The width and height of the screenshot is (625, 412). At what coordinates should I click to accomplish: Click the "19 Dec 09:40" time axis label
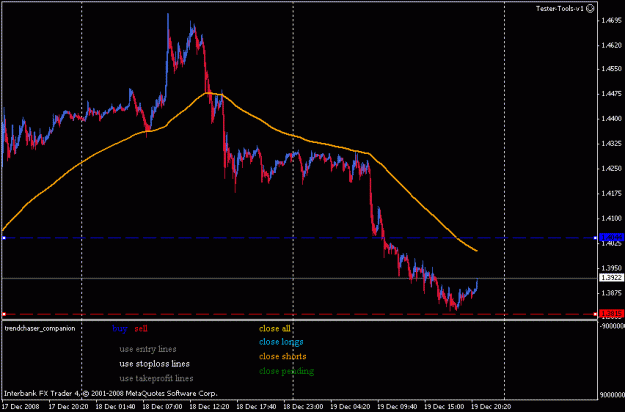[397, 406]
